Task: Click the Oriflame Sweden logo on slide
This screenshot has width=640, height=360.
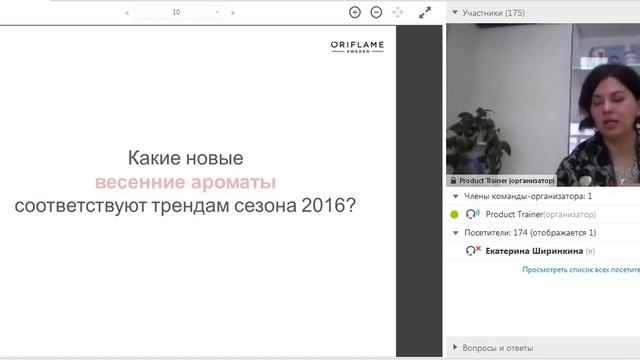Action: [357, 47]
